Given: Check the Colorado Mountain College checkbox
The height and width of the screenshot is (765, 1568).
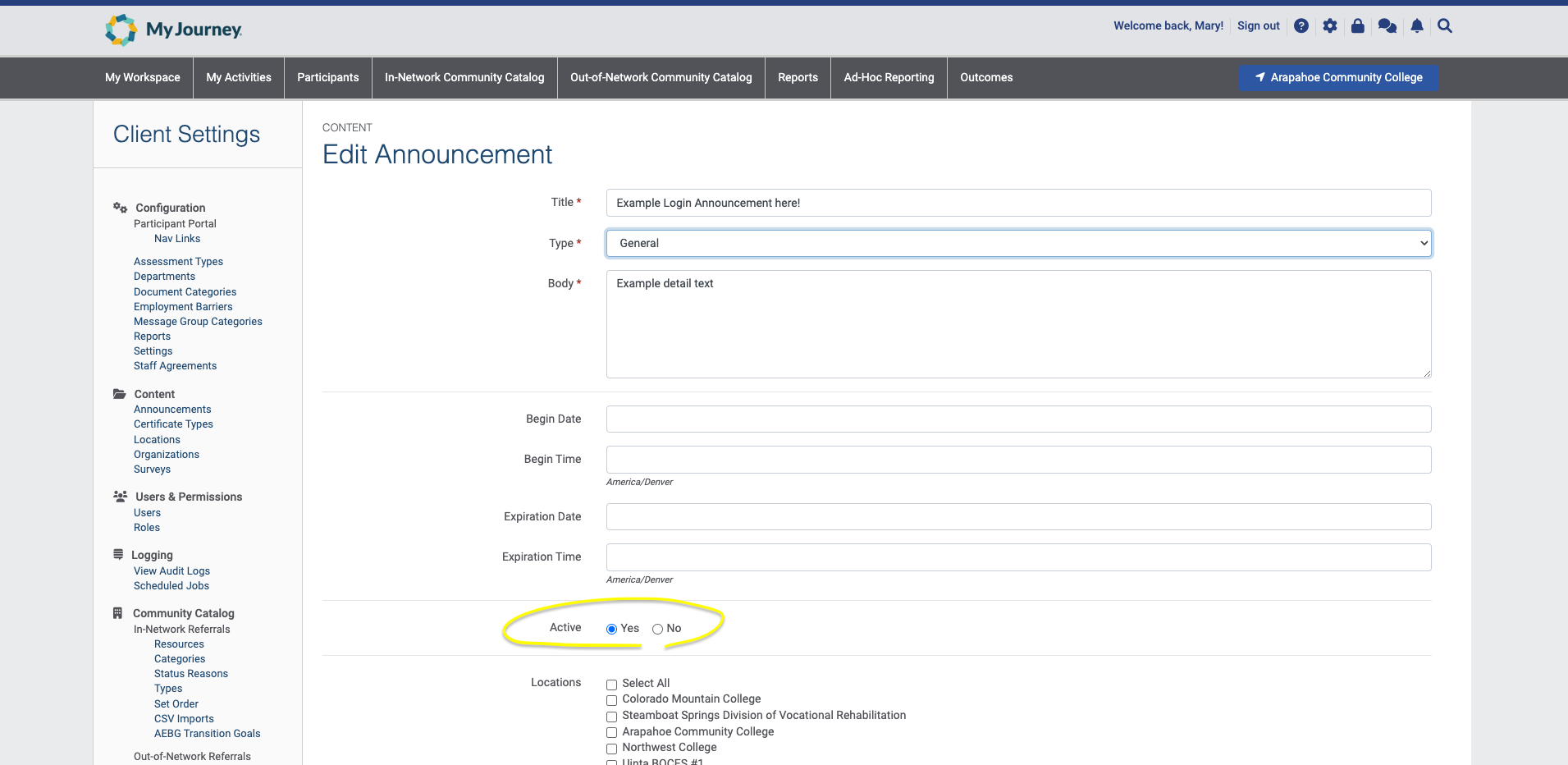Looking at the screenshot, I should [x=611, y=700].
